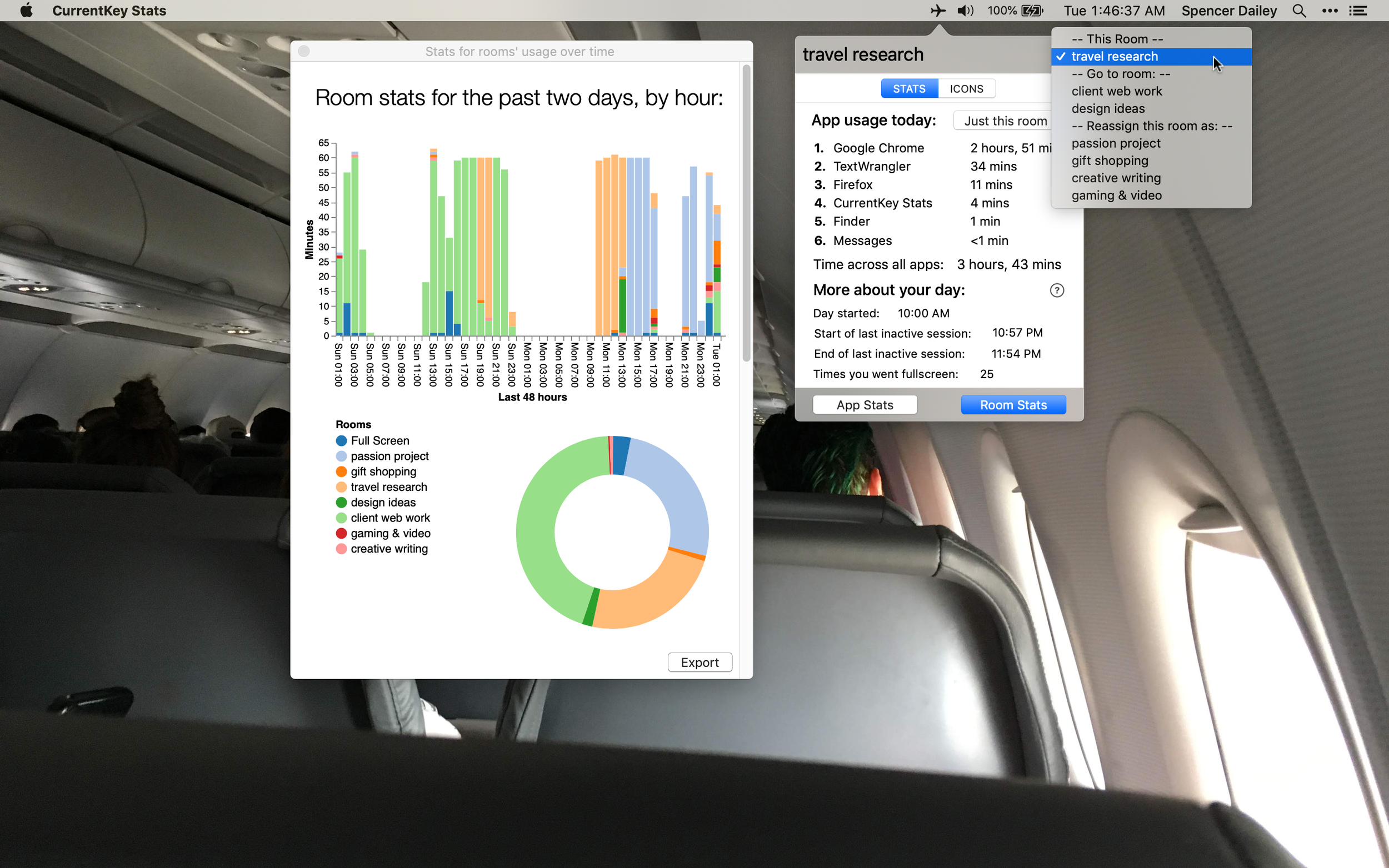Open the three-dots menu bar extra
The width and height of the screenshot is (1389, 868).
click(1330, 11)
